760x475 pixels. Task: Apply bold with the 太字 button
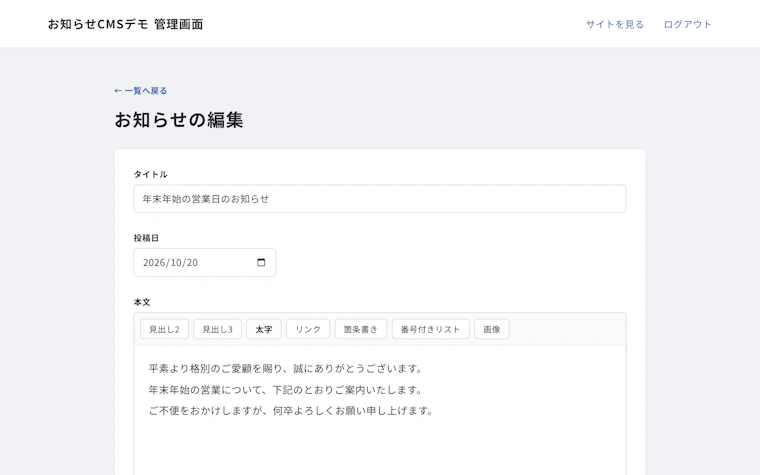coord(264,329)
